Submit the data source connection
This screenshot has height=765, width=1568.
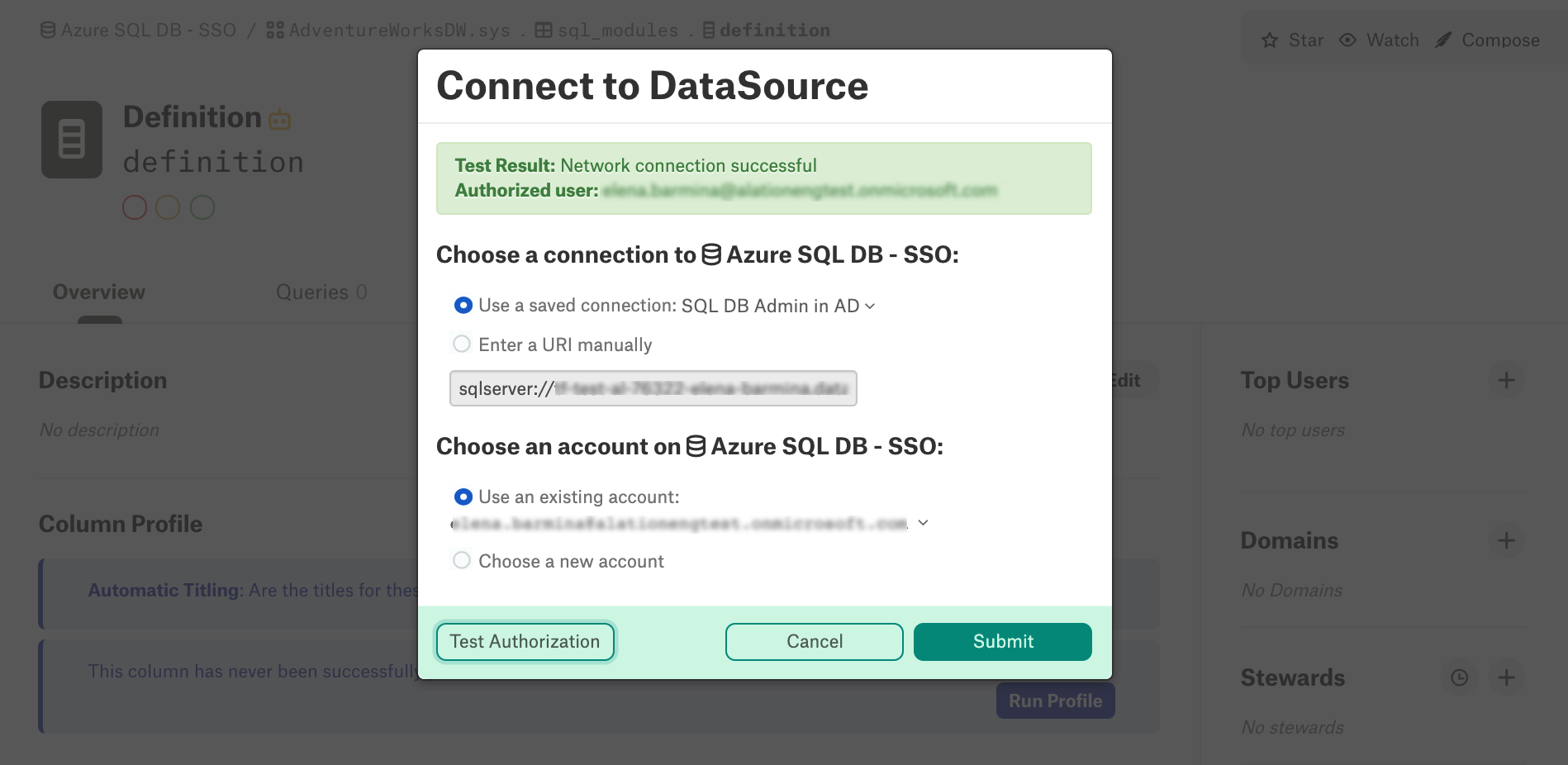[1002, 642]
